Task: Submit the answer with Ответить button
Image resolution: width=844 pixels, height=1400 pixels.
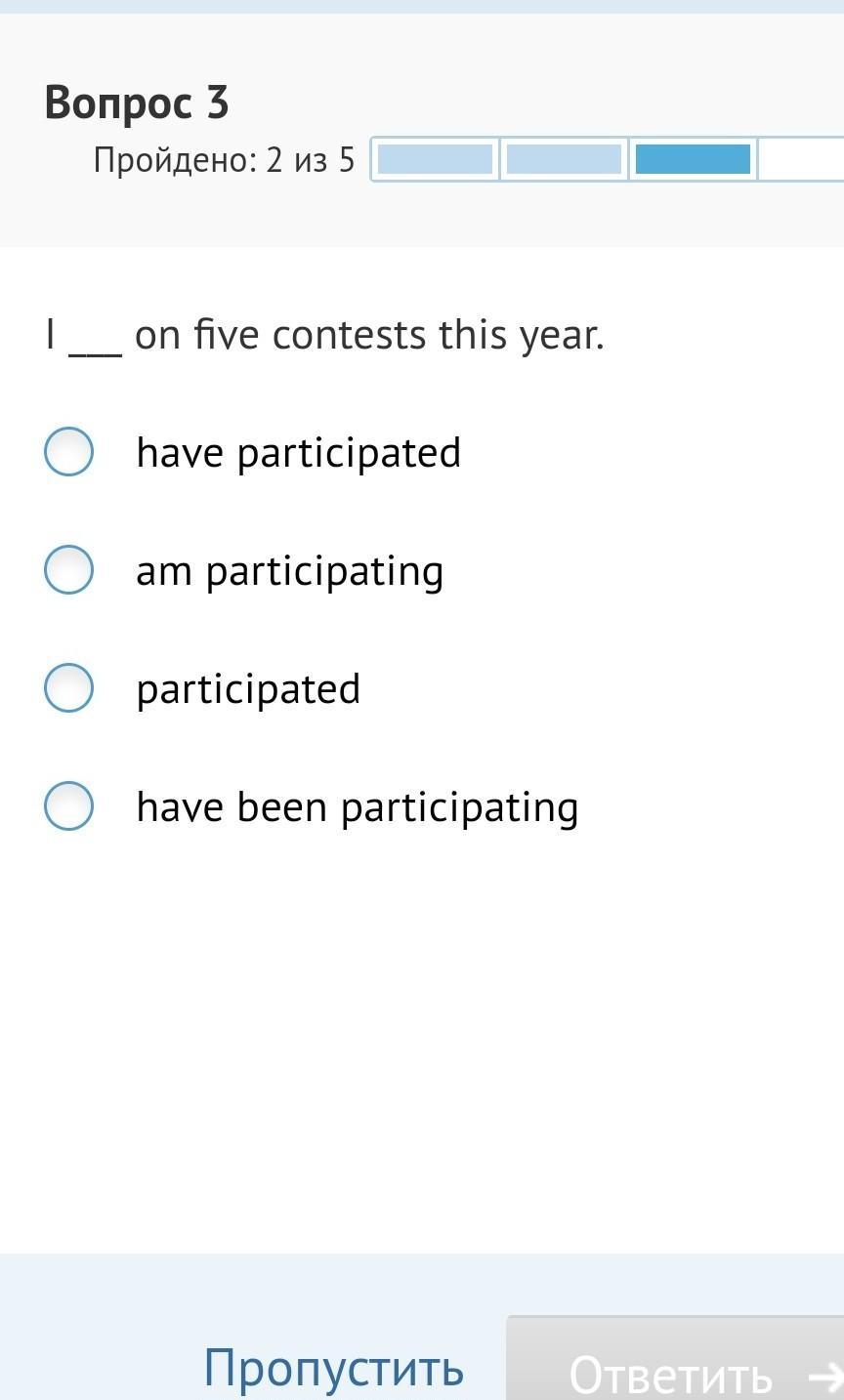Action: tap(670, 1374)
